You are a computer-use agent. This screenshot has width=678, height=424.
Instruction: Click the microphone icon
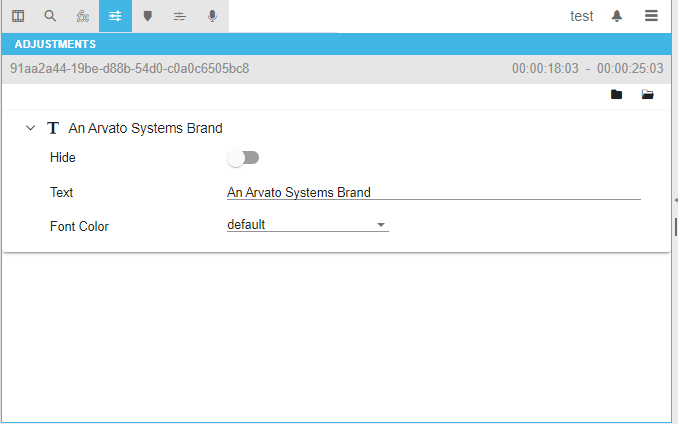212,16
